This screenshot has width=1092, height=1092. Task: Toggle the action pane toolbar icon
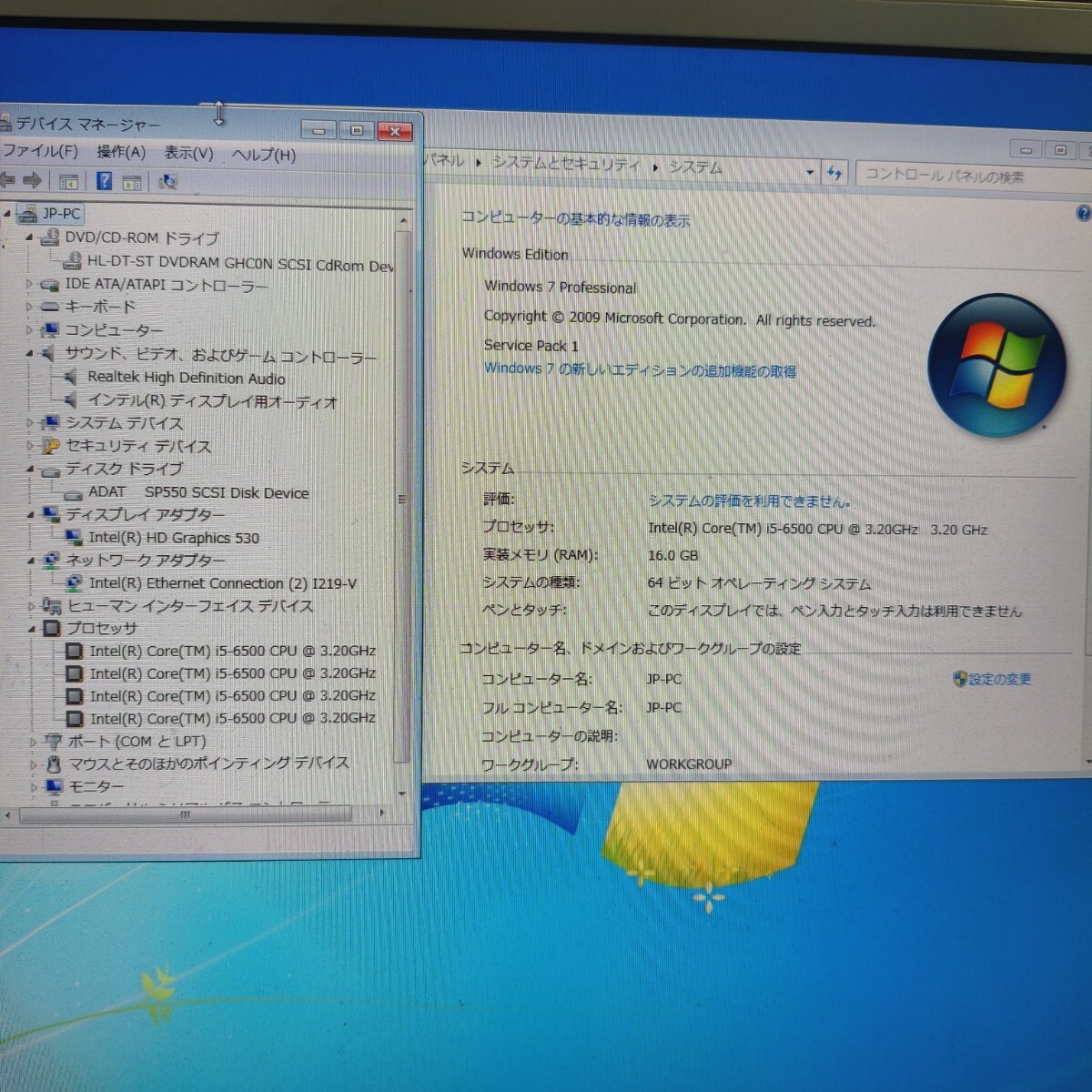click(x=132, y=182)
